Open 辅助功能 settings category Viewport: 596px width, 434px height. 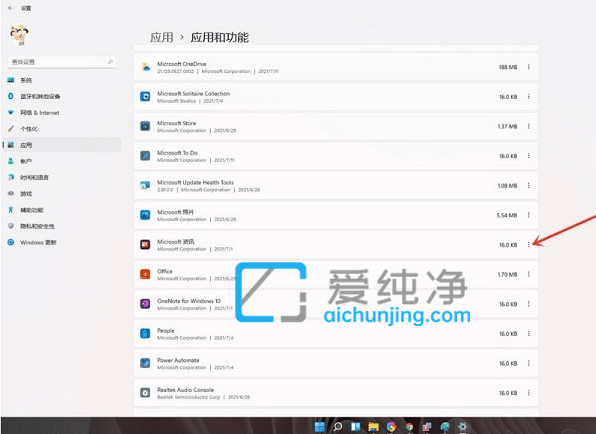(62, 210)
